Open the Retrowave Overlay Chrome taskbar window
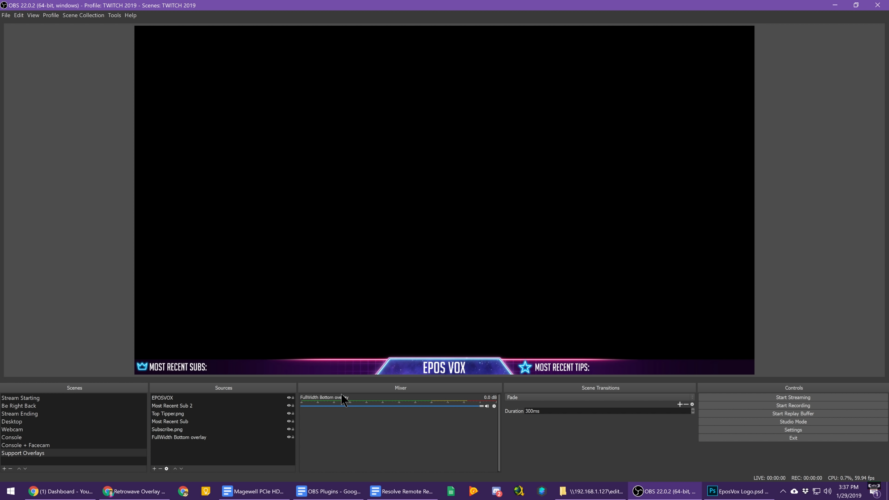This screenshot has height=500, width=889. pos(135,491)
